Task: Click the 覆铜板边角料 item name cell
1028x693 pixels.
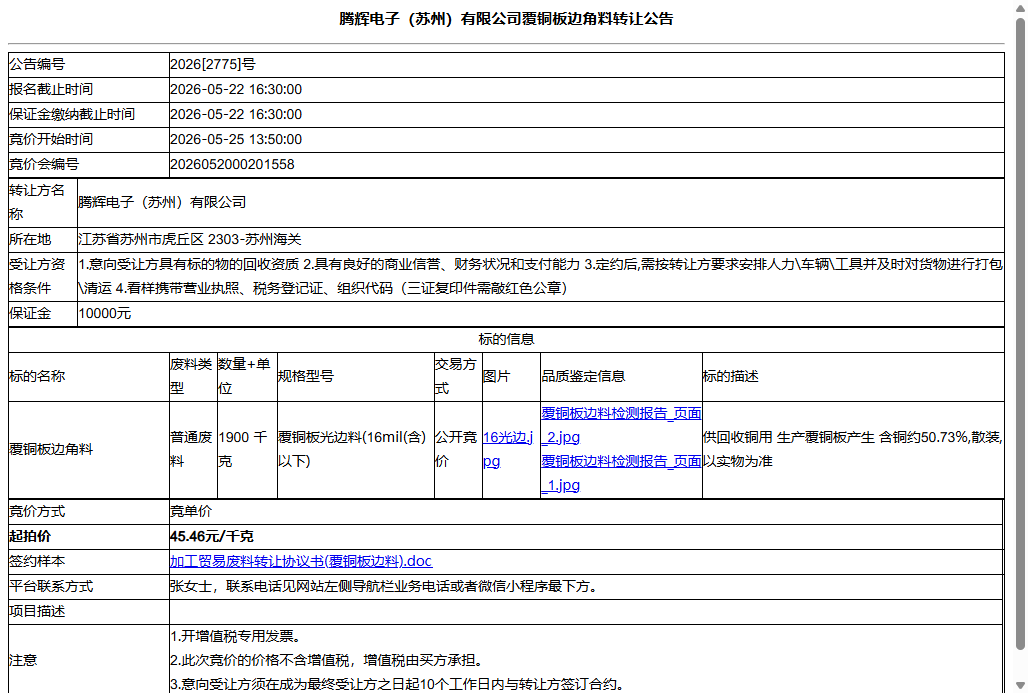Action: [89, 450]
